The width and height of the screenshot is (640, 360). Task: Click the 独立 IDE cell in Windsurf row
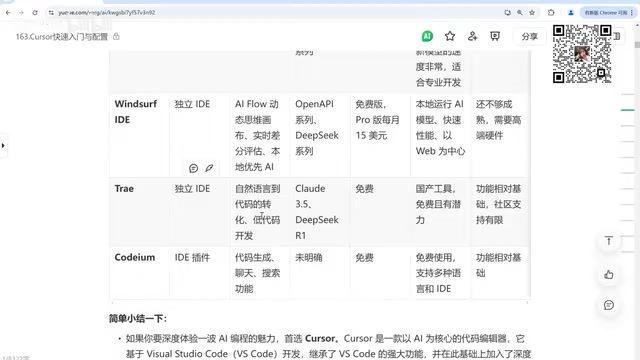click(x=200, y=135)
